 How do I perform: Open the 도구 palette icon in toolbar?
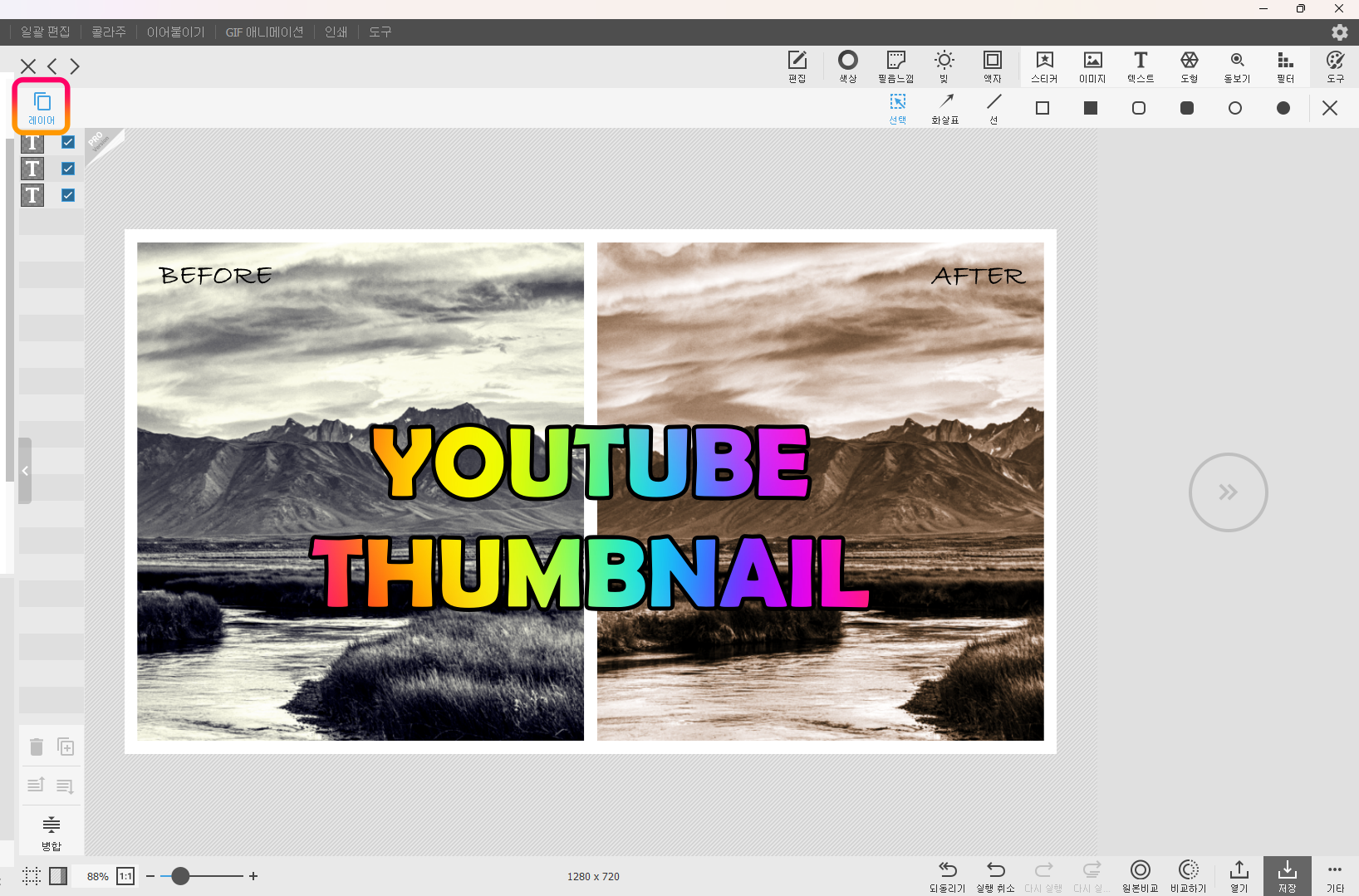pyautogui.click(x=1335, y=66)
